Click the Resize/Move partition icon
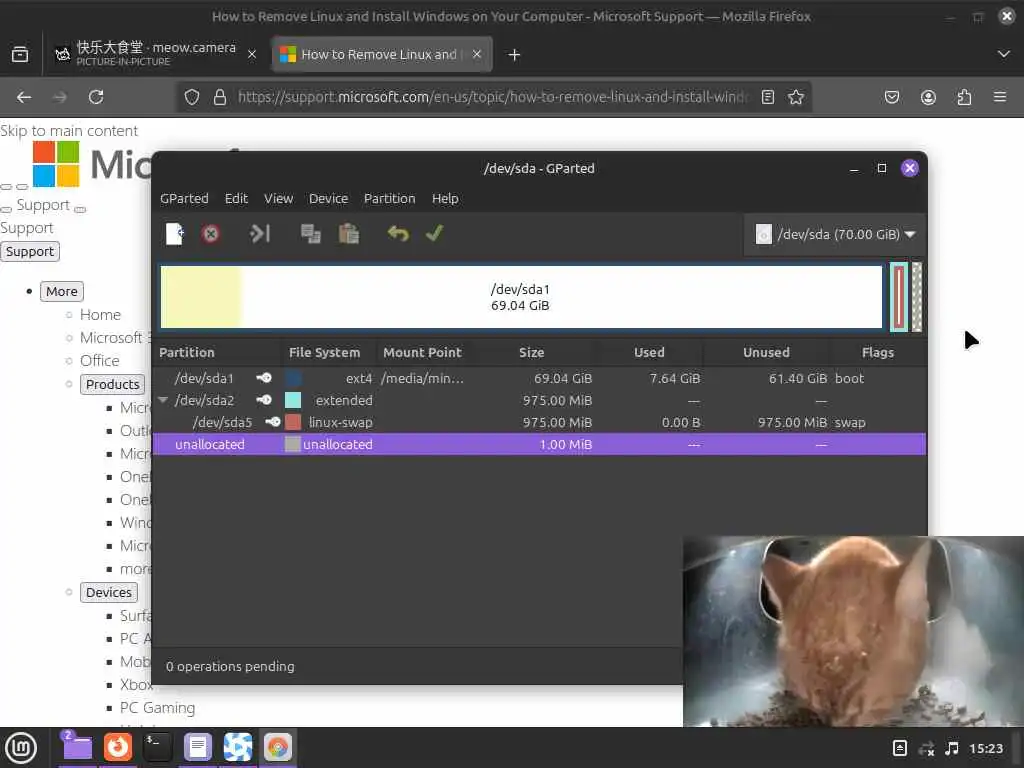Image resolution: width=1024 pixels, height=768 pixels. tap(259, 233)
